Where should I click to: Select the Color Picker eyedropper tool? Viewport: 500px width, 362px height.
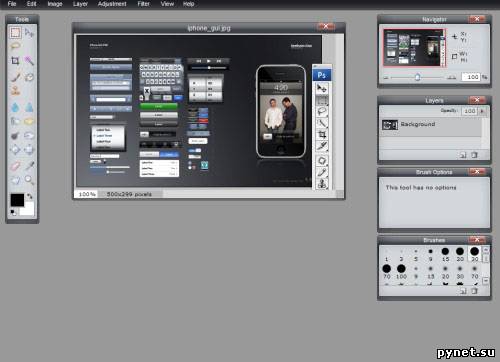click(29, 165)
